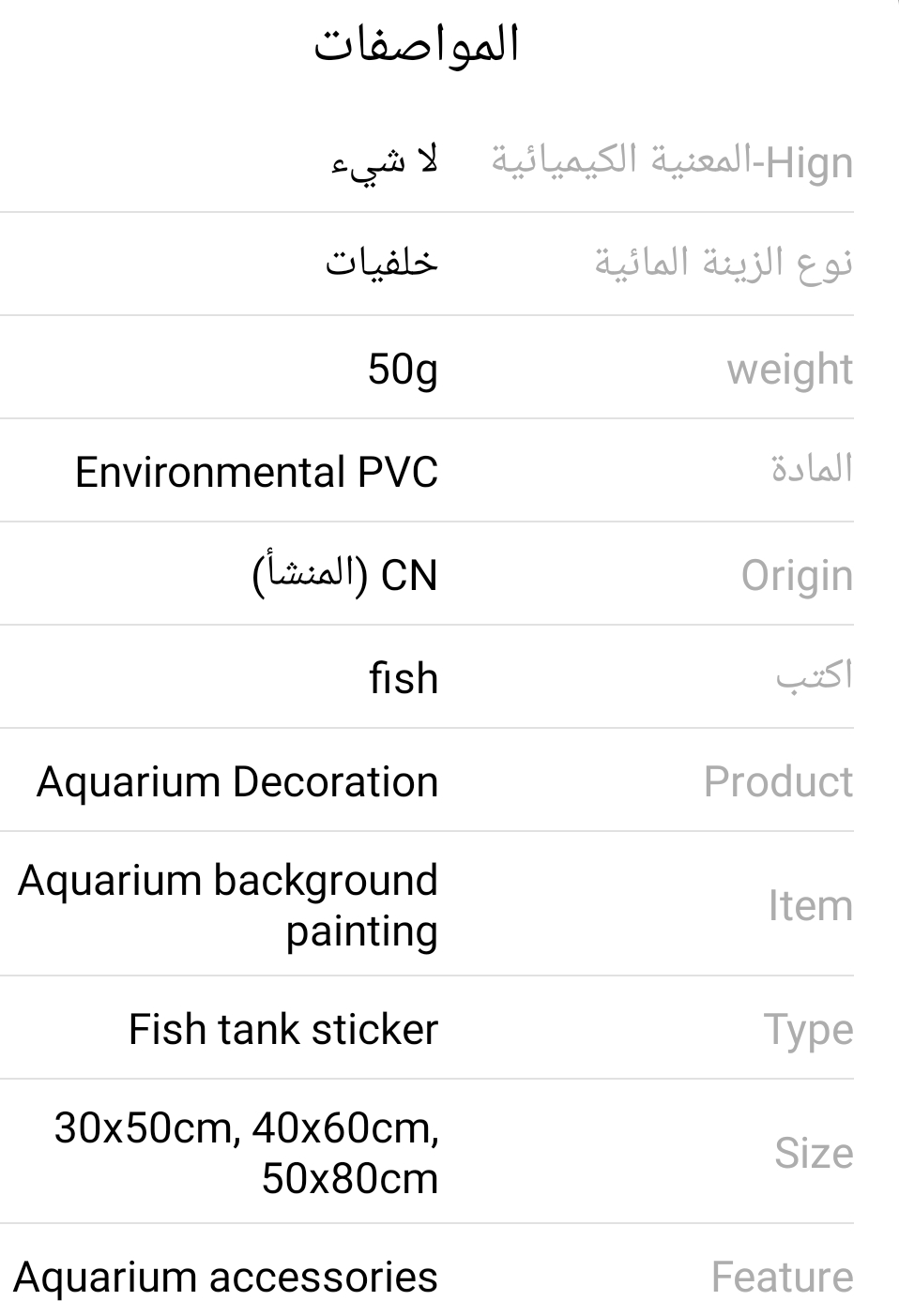Screen dimensions: 899x1316
Task: Select the نوع الزينة المائية label
Action: click(x=724, y=264)
